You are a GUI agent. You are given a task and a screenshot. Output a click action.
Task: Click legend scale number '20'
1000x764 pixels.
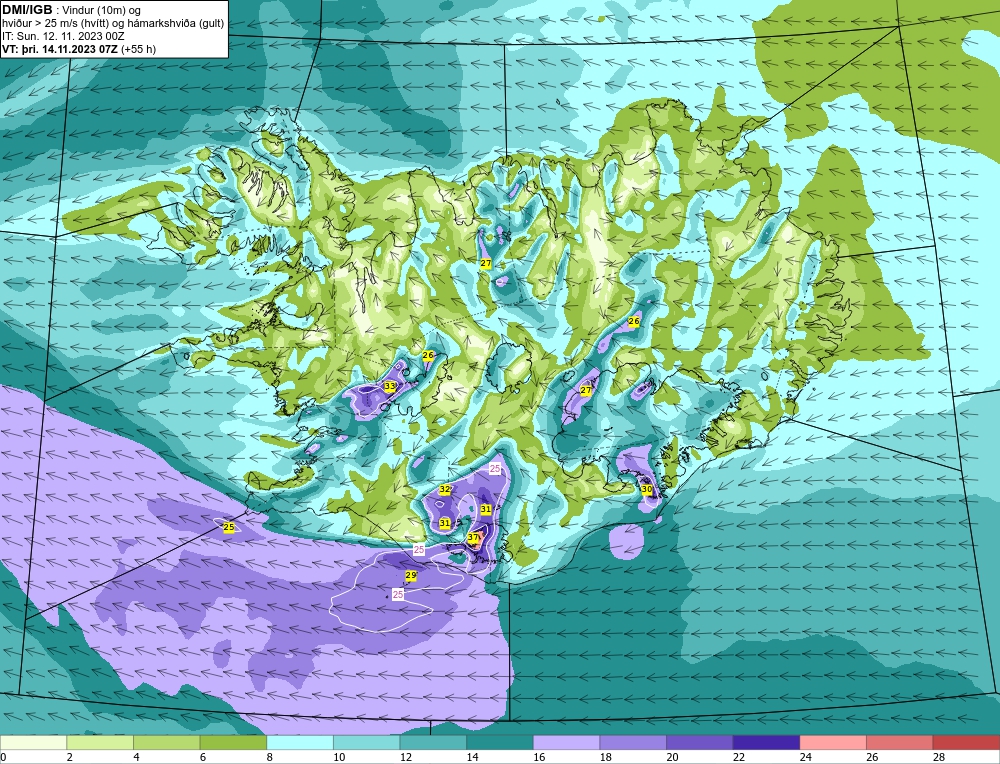click(672, 757)
